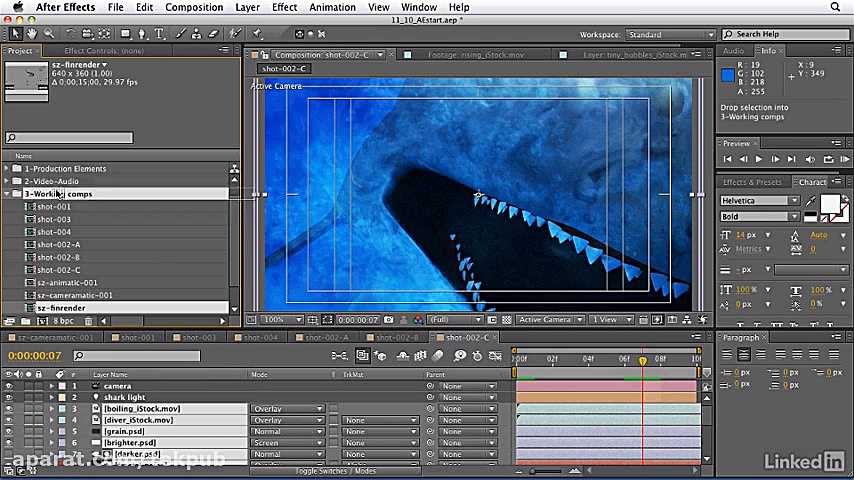Open the Active Camera view dropdown
Image resolution: width=854 pixels, height=480 pixels.
coord(550,320)
